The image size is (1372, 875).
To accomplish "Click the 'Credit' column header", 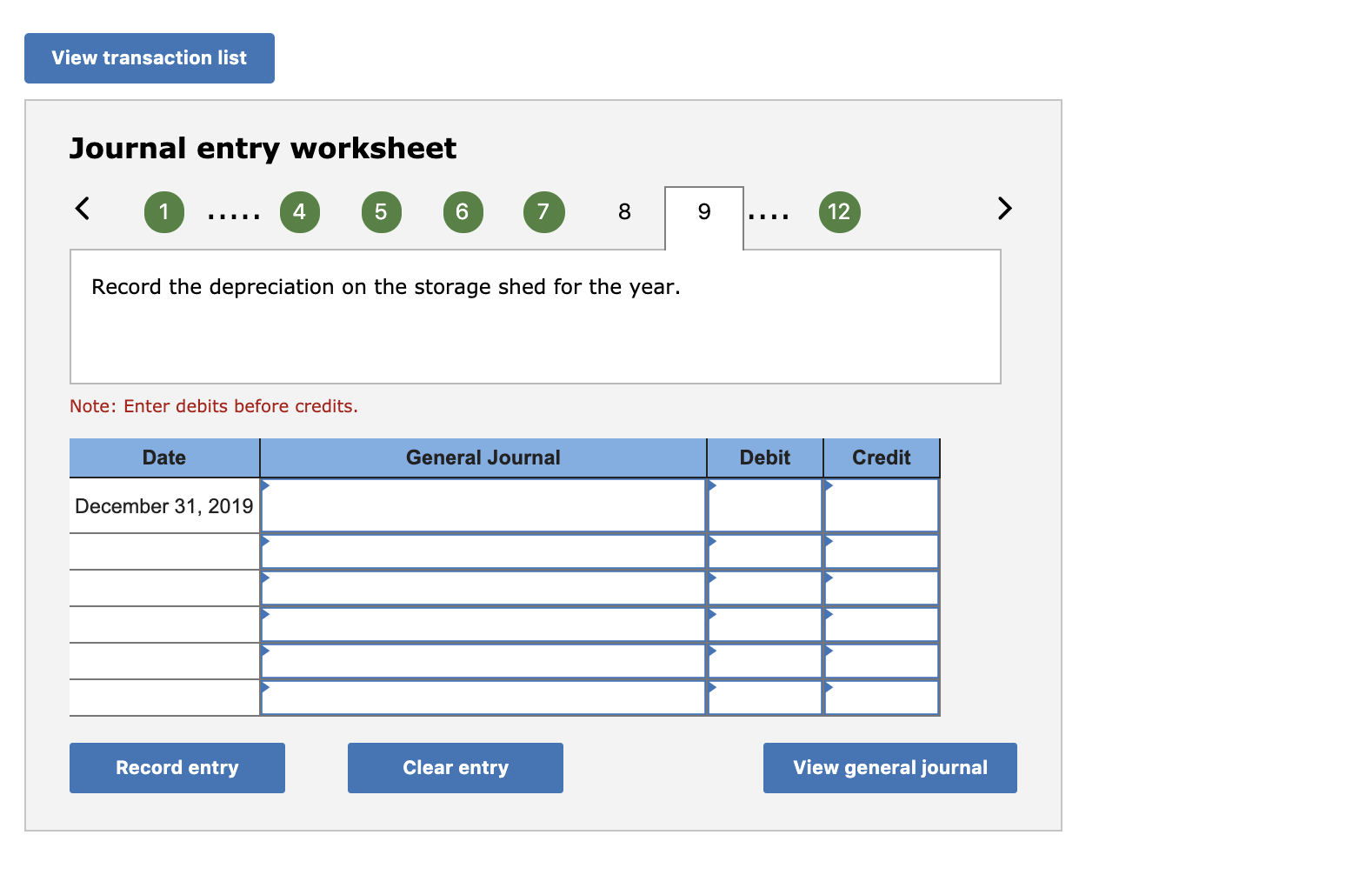I will tap(882, 458).
